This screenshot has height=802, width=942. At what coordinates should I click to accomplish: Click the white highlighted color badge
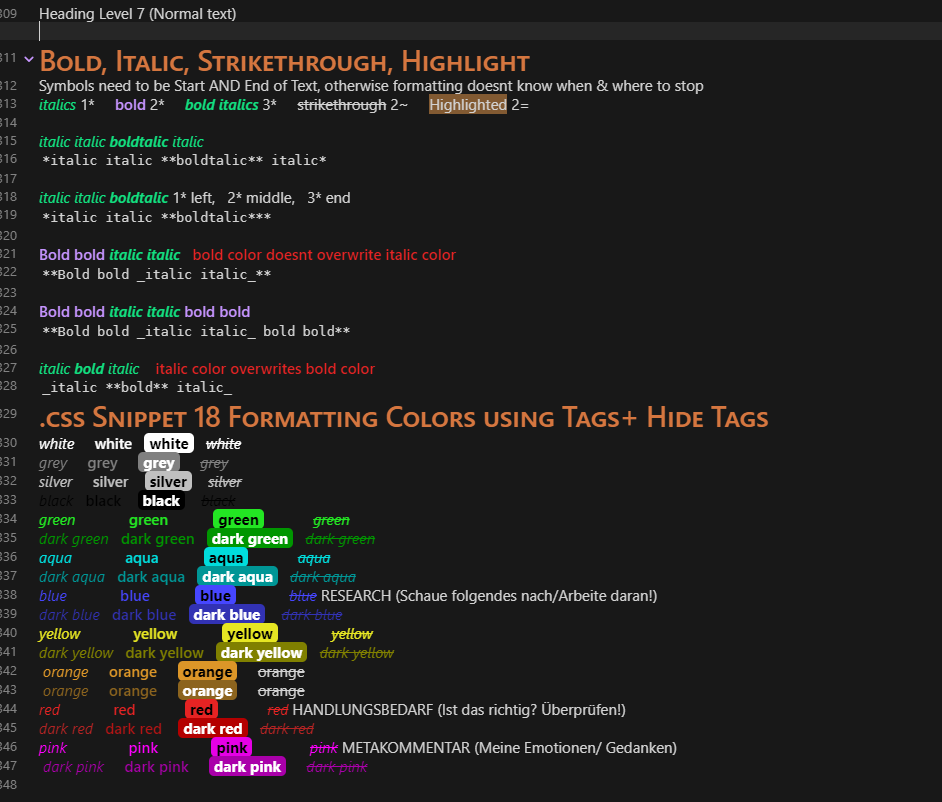coord(168,443)
